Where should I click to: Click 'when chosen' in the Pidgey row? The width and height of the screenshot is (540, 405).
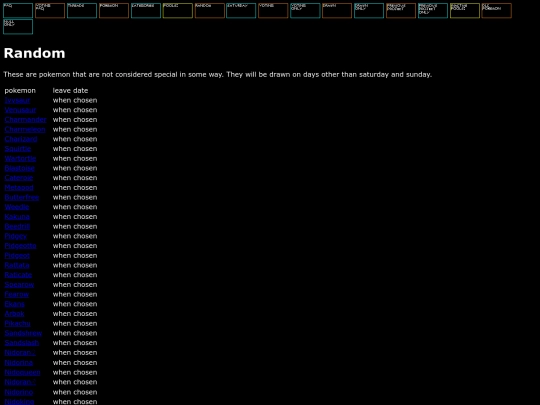(x=75, y=236)
